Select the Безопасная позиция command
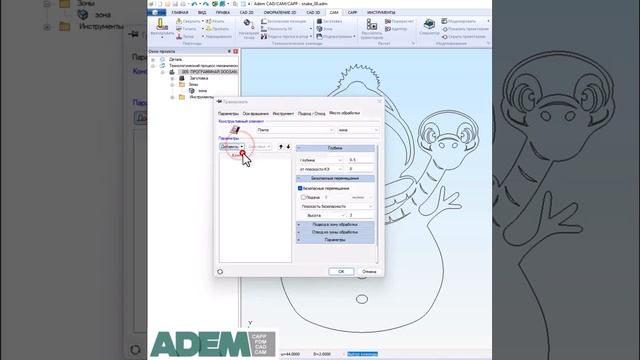The width and height of the screenshot is (640, 360). point(284,21)
